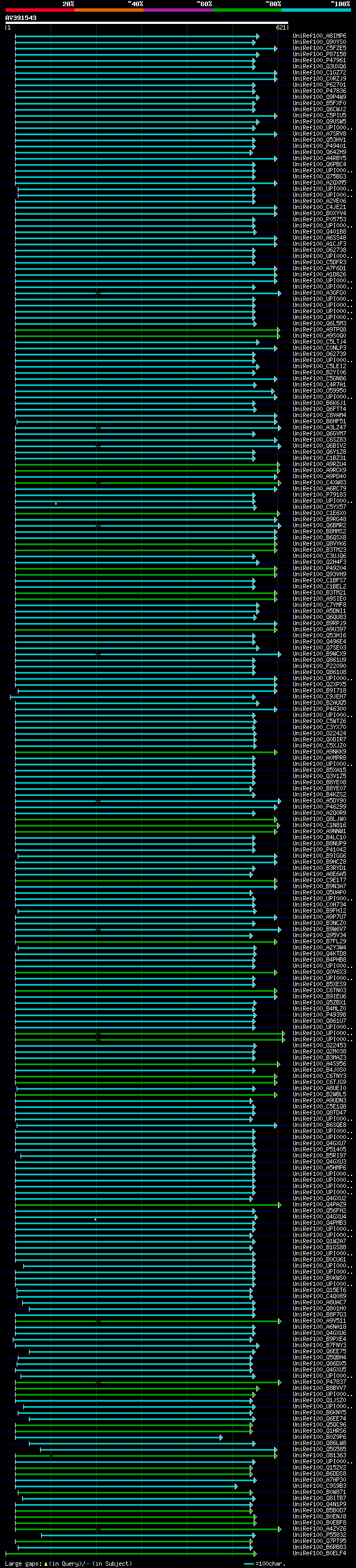Select hit label UniRef100_B5FXF0
Image resolution: width=356 pixels, height=1568 pixels.
point(319,103)
